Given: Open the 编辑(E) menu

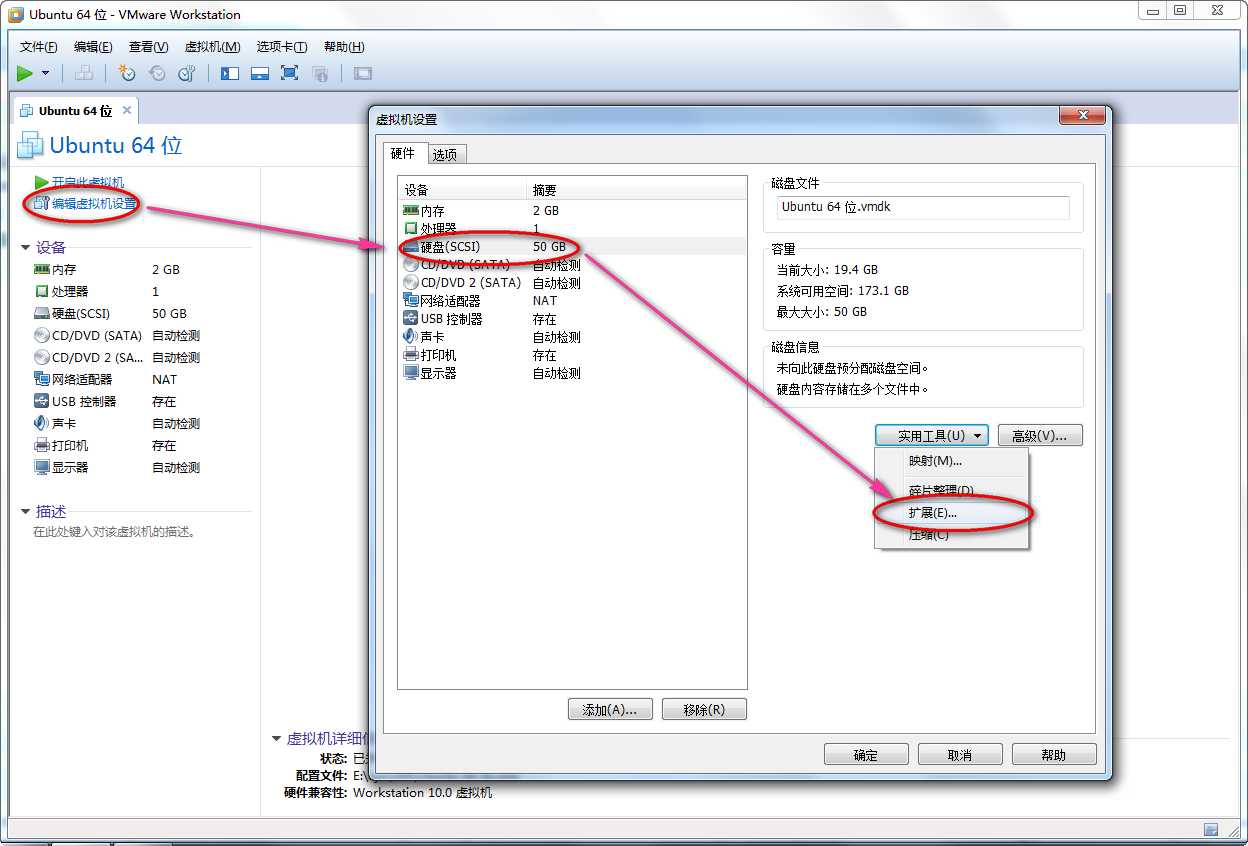Looking at the screenshot, I should coord(93,47).
